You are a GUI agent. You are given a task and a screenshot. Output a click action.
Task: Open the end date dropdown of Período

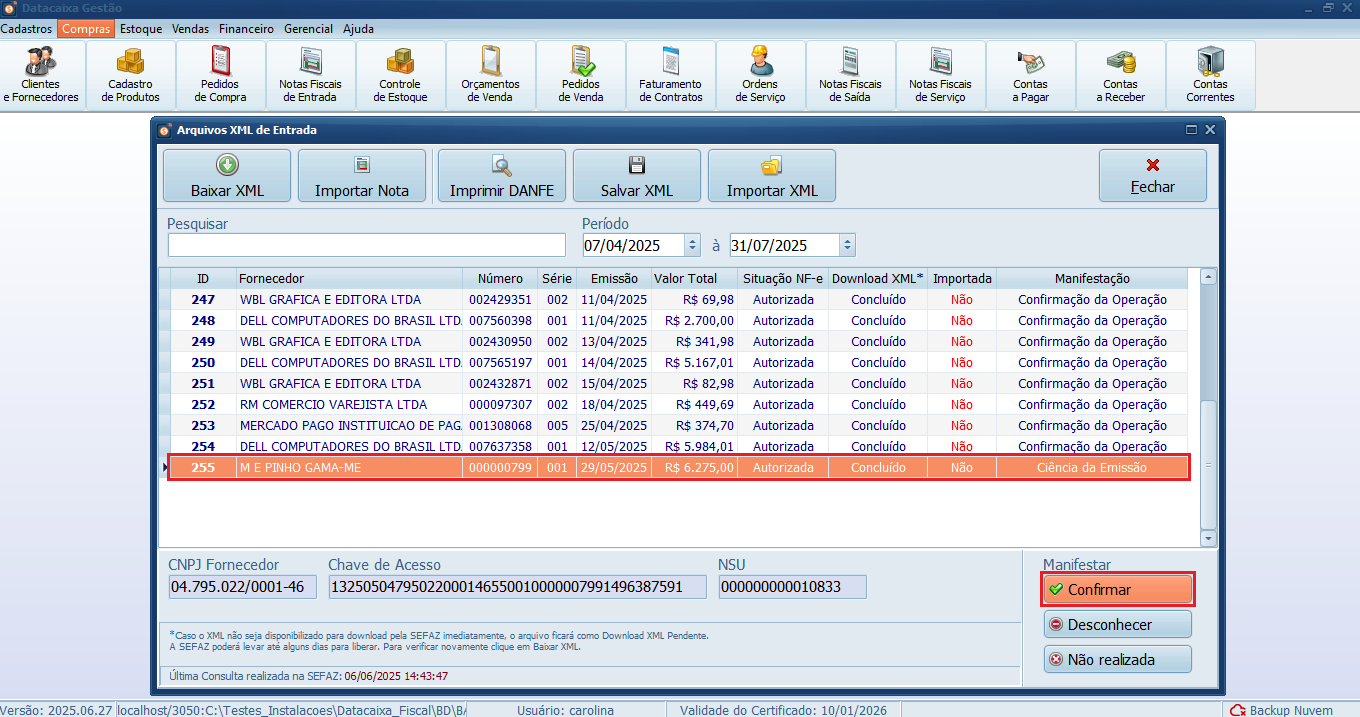(x=847, y=245)
